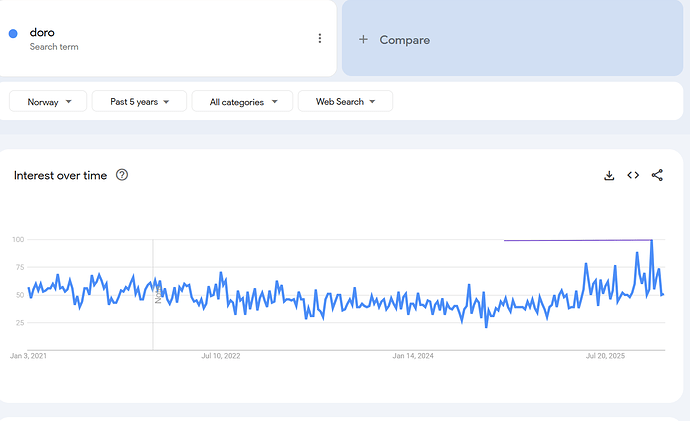This screenshot has height=421, width=690.
Task: Download the chart data as CSV
Action: pos(609,175)
